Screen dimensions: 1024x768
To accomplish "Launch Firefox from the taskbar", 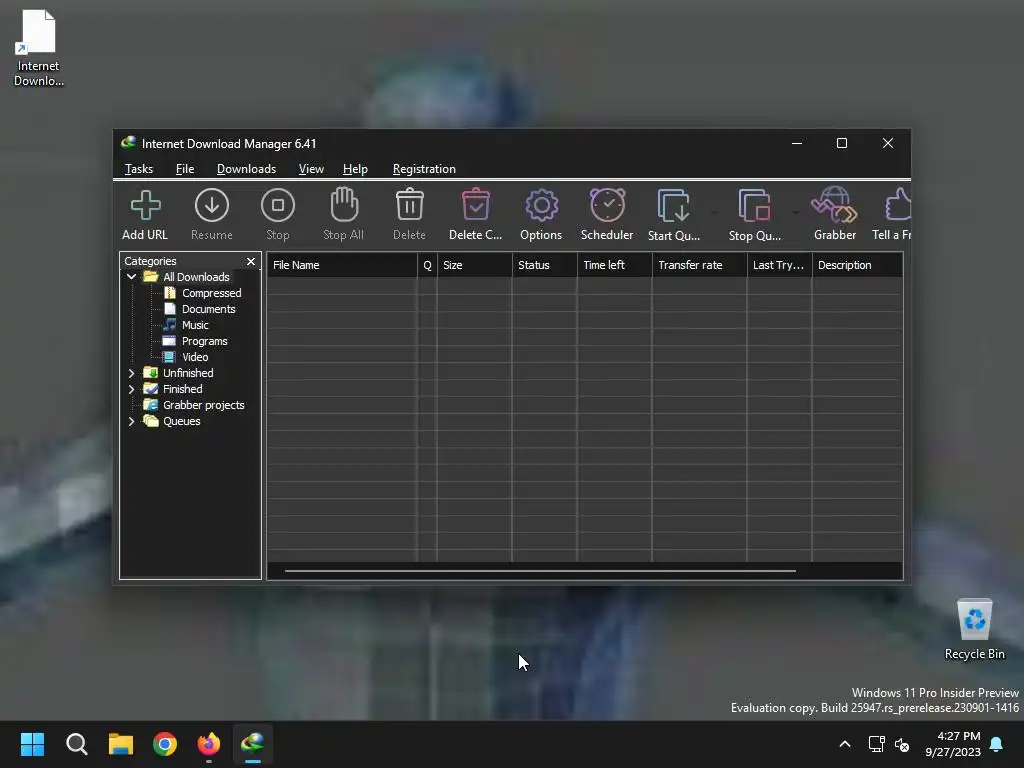I will click(x=209, y=744).
